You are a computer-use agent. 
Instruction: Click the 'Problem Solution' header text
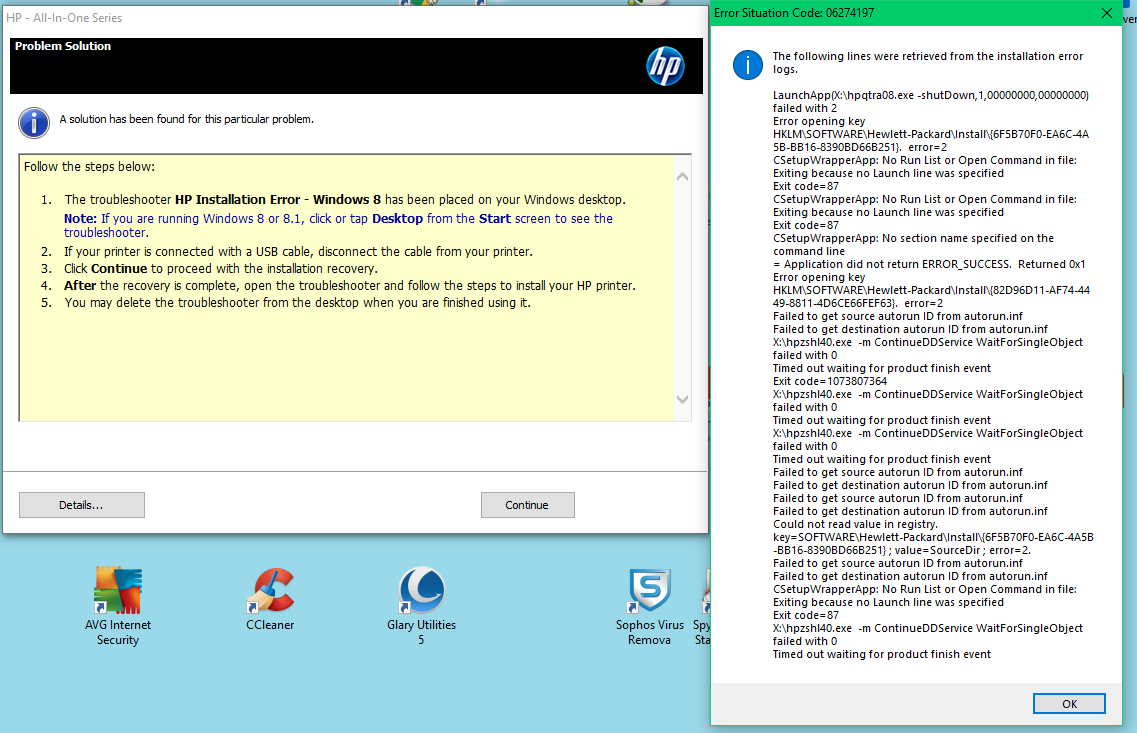point(63,46)
